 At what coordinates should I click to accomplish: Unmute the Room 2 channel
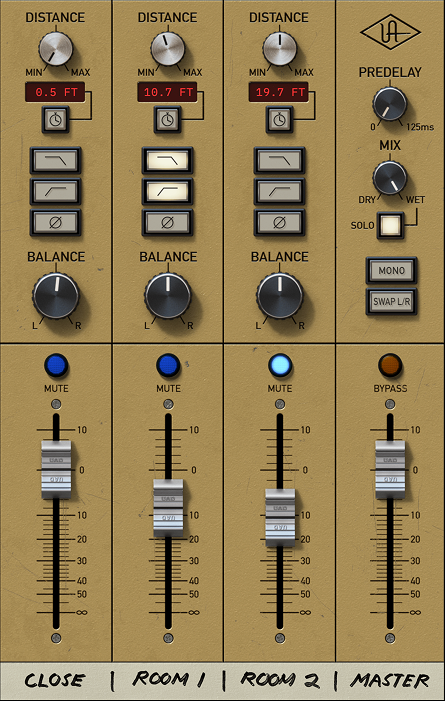[x=280, y=366]
